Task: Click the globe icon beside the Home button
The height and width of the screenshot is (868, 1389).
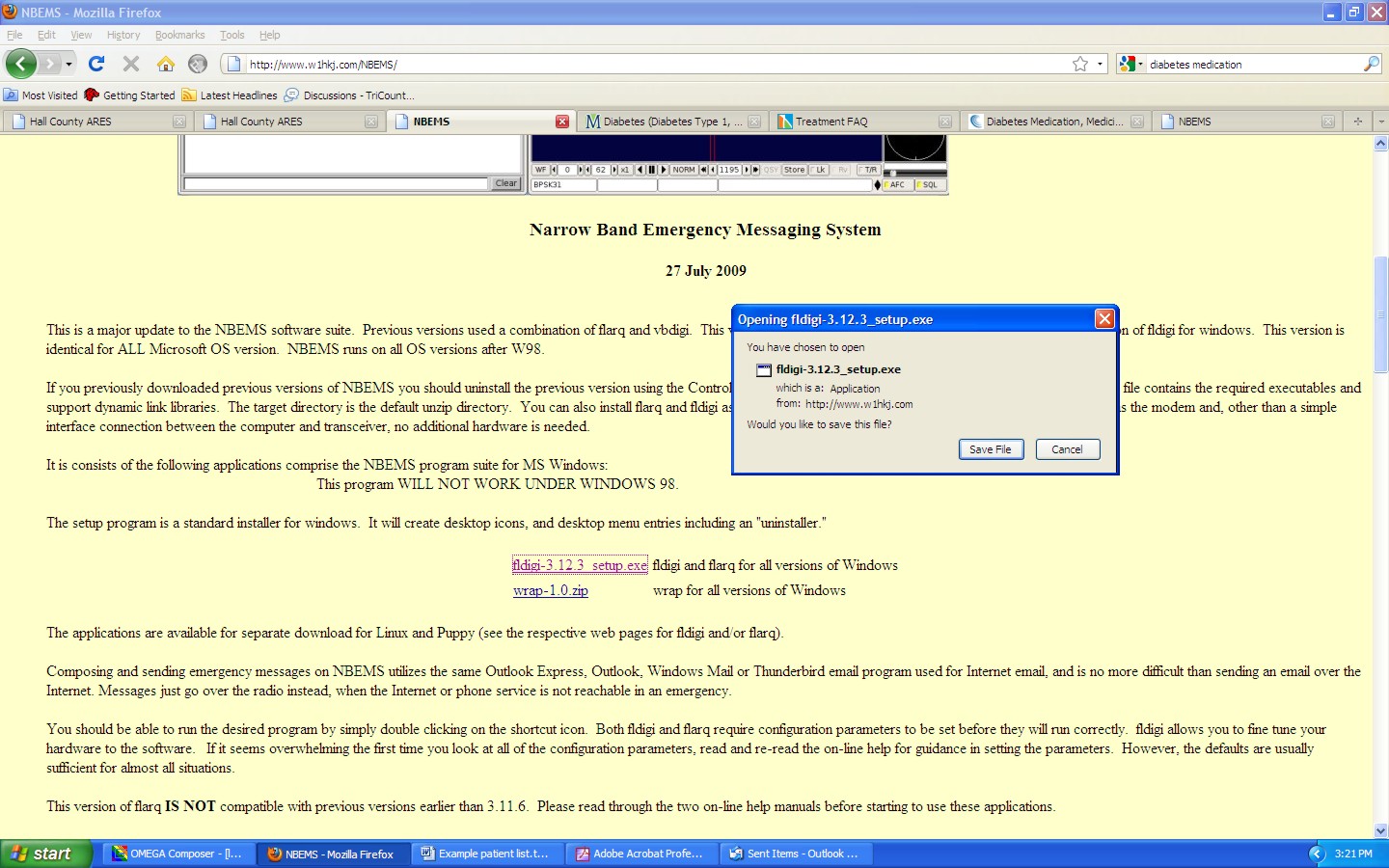Action: point(198,64)
